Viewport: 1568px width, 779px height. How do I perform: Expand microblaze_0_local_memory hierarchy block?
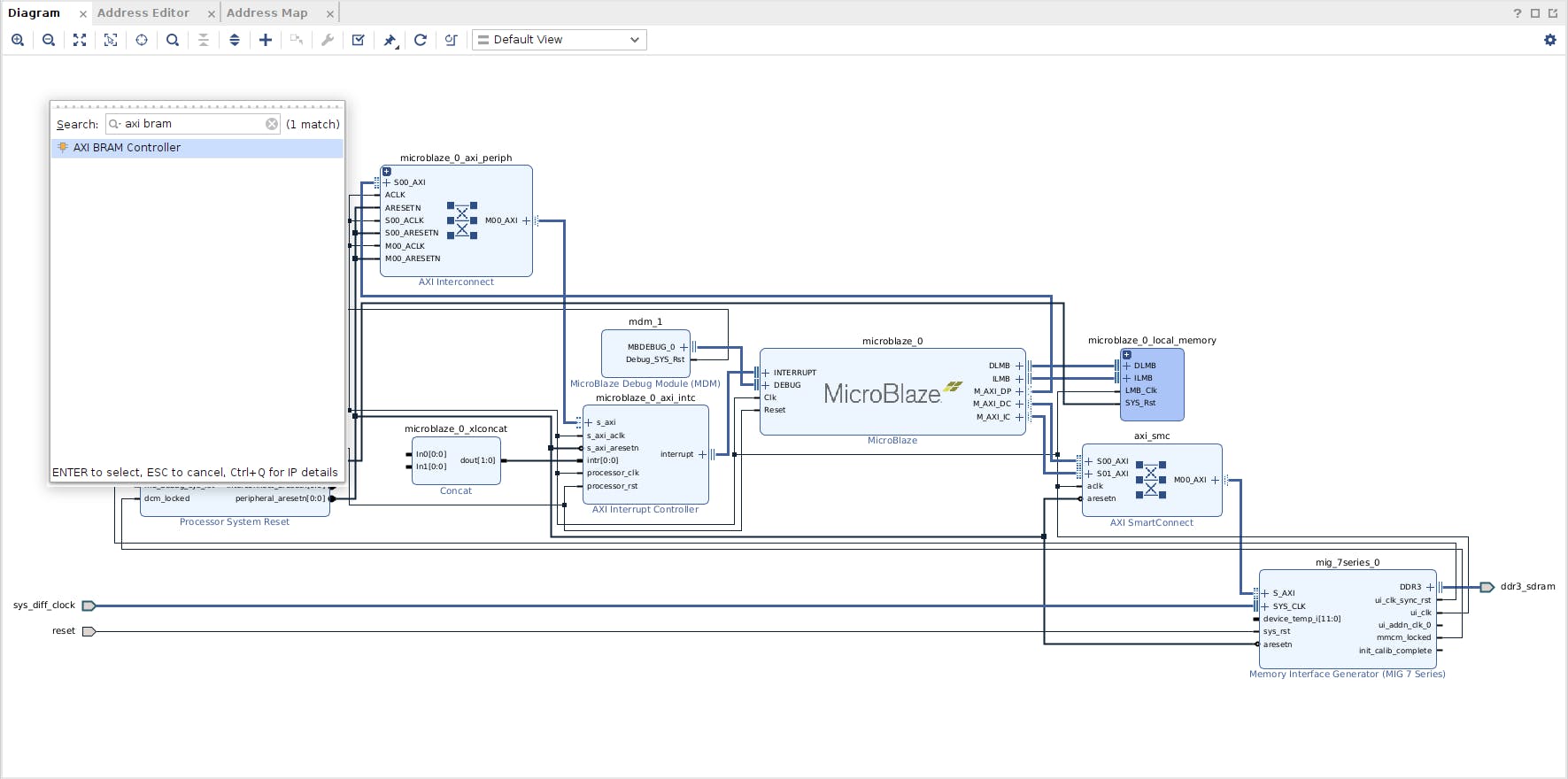click(1127, 354)
